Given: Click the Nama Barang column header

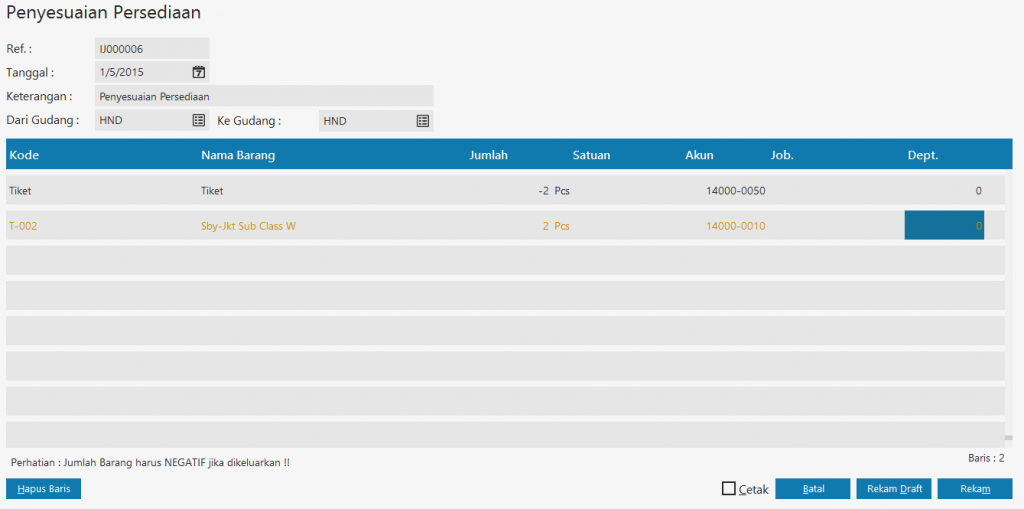Looking at the screenshot, I should pyautogui.click(x=238, y=155).
